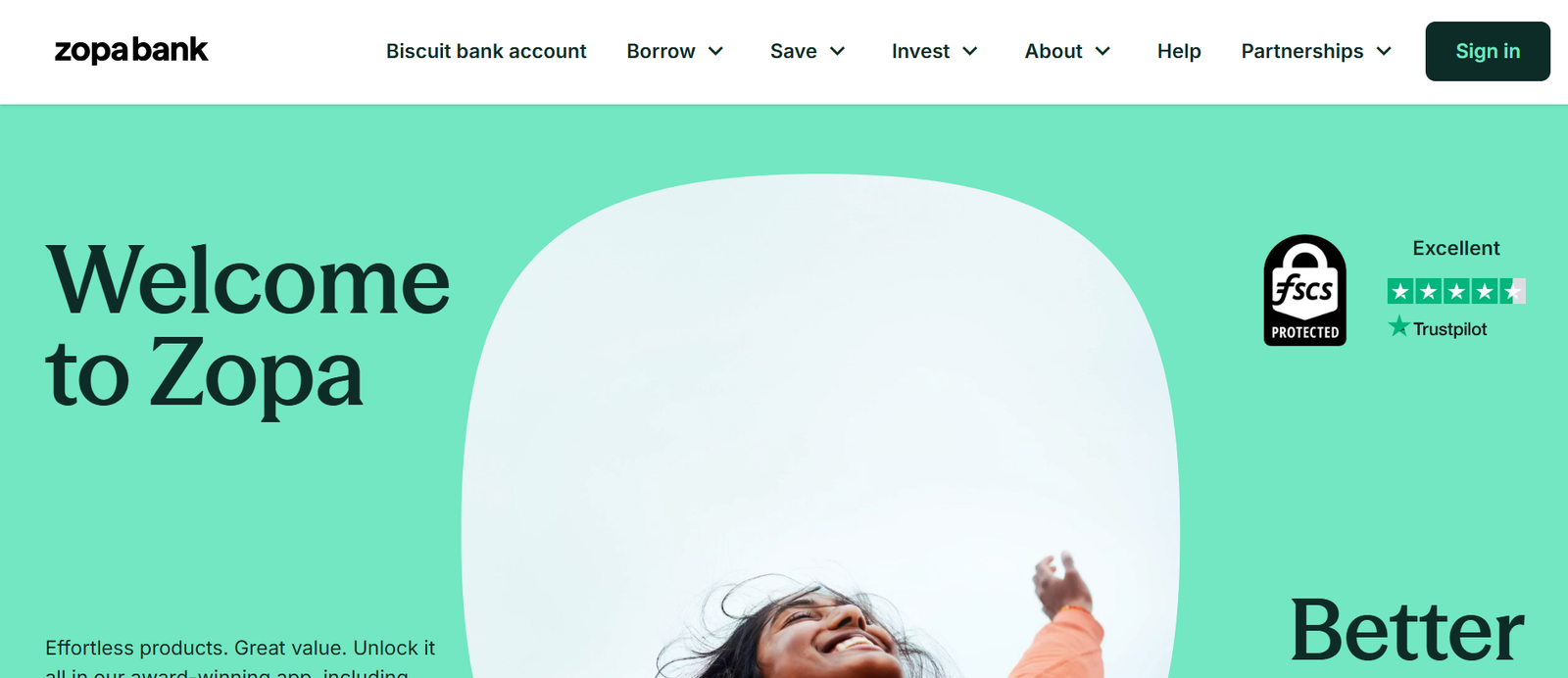Viewport: 1568px width, 678px height.
Task: Click the chevron next to Borrow
Action: click(x=716, y=51)
